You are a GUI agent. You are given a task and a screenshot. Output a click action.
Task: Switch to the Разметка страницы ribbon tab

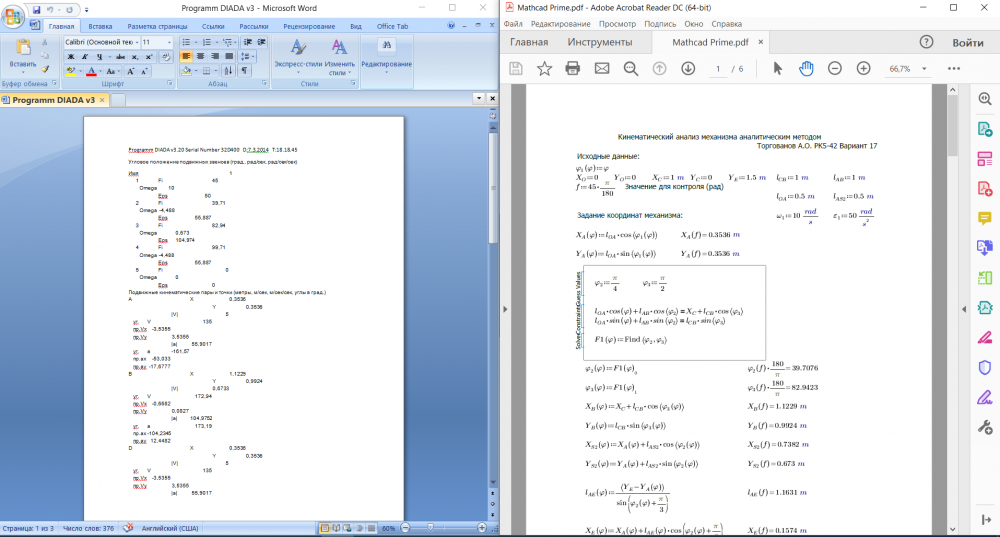pos(157,26)
